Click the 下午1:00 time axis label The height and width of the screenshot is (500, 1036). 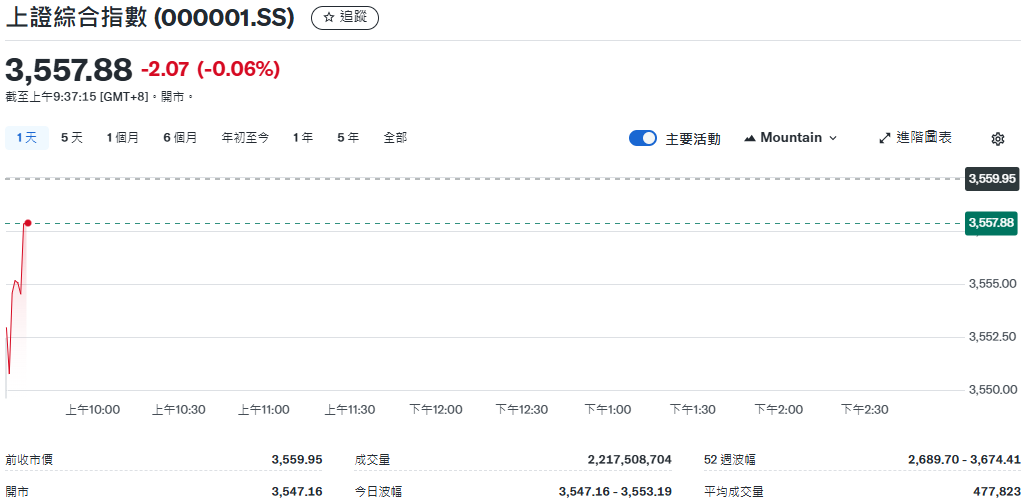(x=608, y=410)
